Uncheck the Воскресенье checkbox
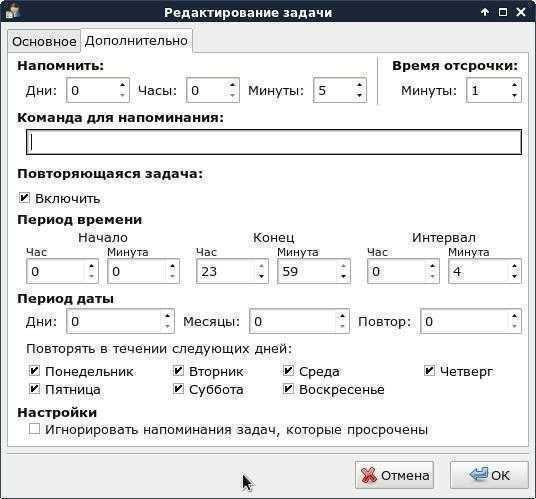Screen dimensions: 536x499 tap(288, 389)
